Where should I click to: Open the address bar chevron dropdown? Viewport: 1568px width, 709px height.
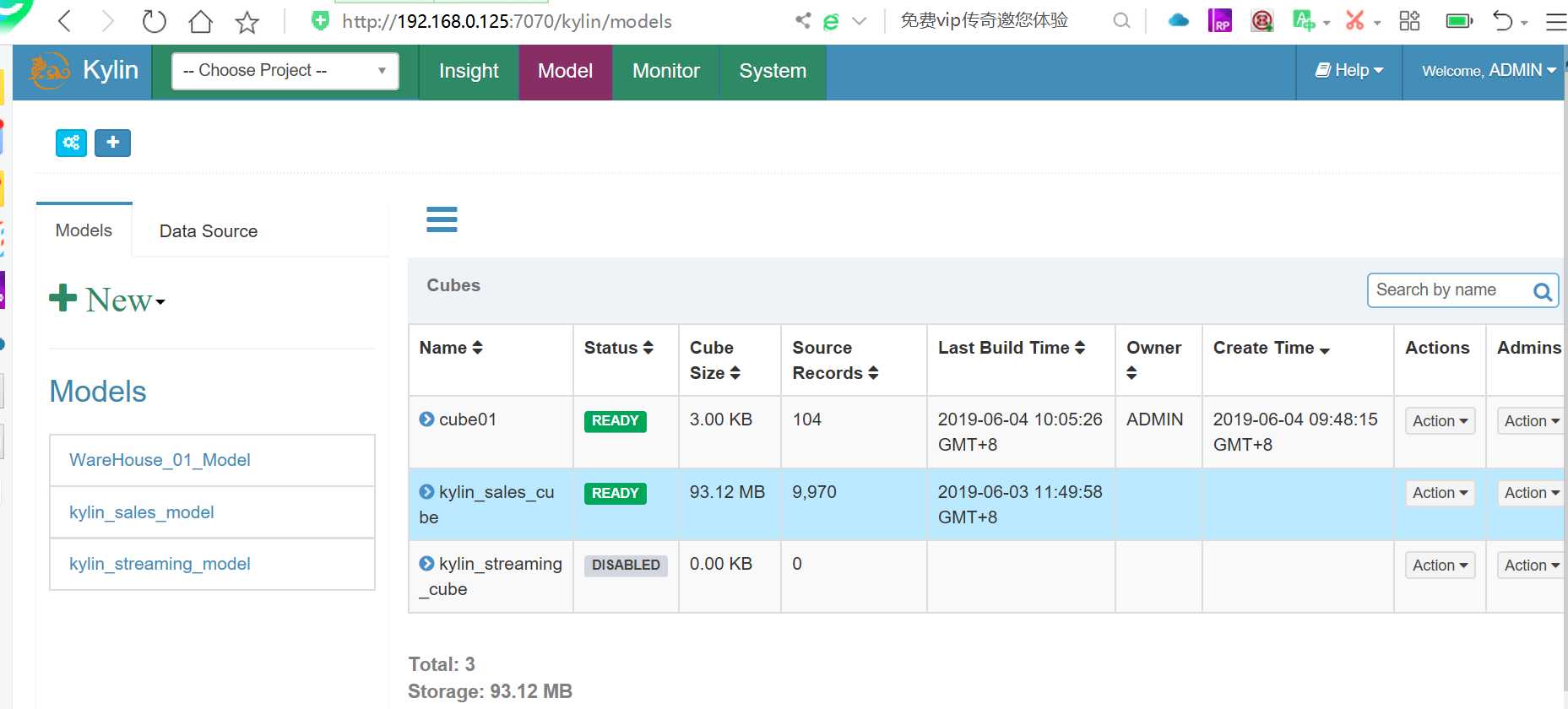[x=860, y=21]
